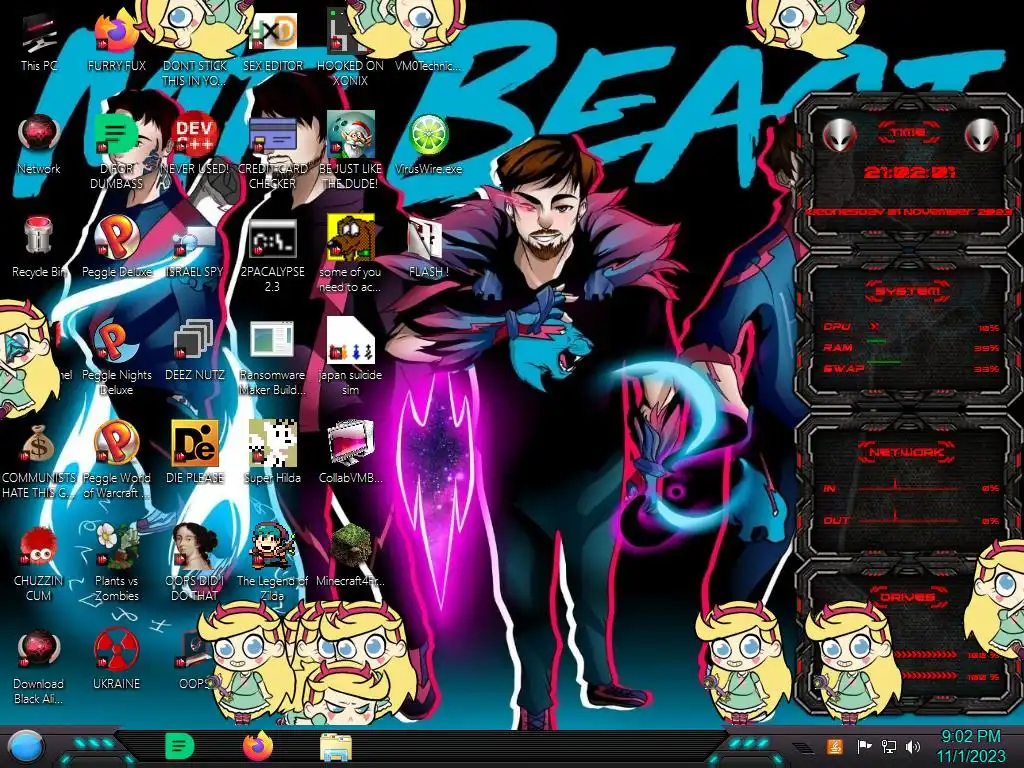Open the taskbar clock showing 9:02 PM
The height and width of the screenshot is (768, 1024).
[x=971, y=746]
